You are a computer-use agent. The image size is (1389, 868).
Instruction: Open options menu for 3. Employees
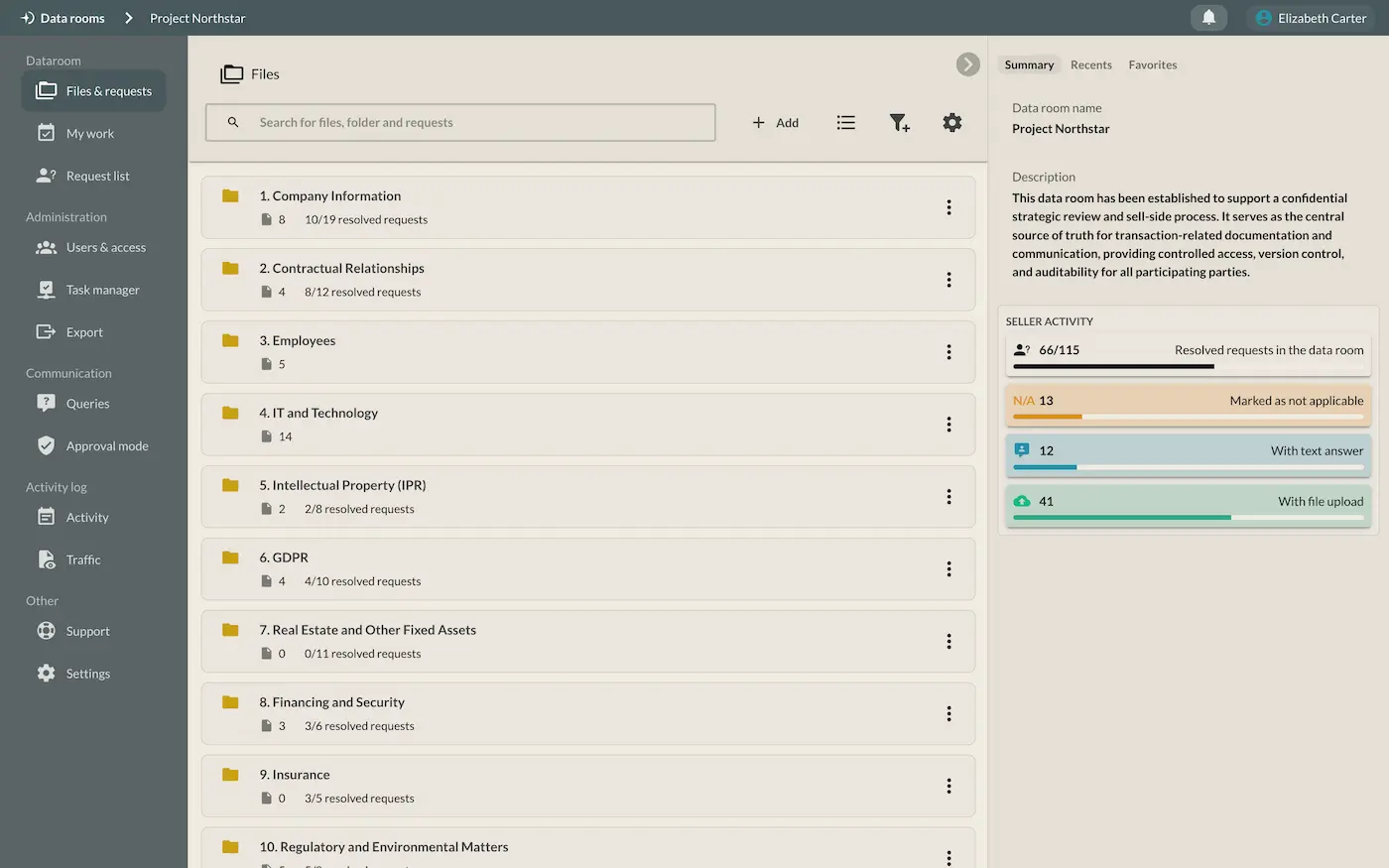[948, 352]
